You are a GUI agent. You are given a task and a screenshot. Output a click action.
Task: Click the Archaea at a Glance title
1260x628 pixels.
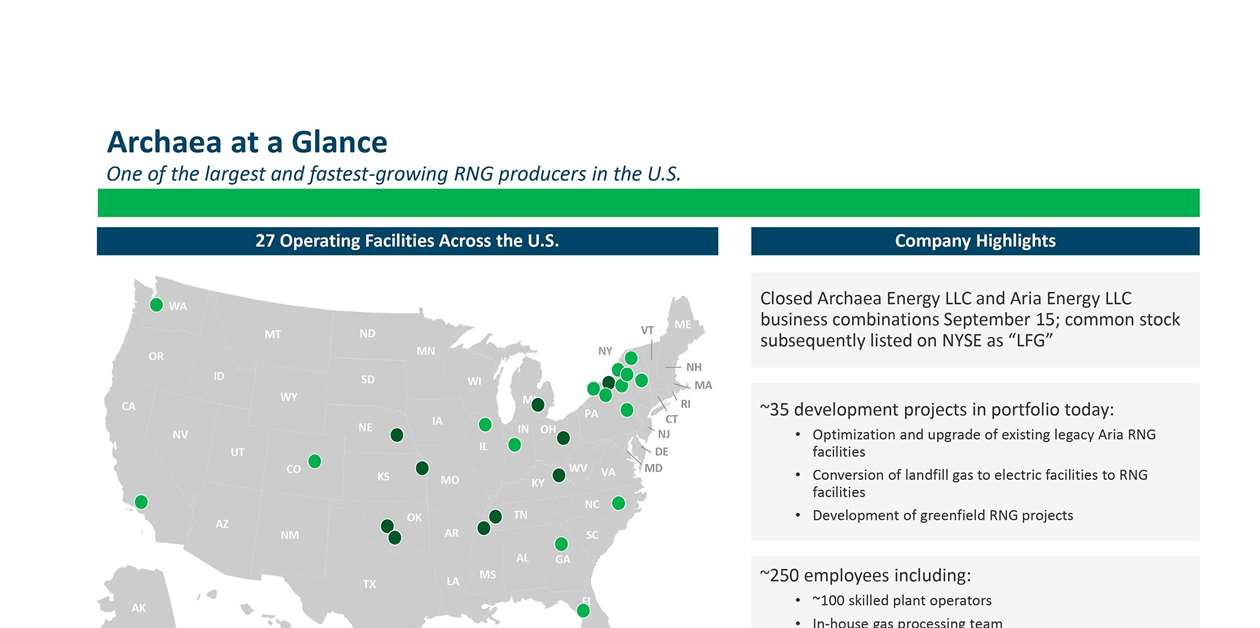point(247,142)
